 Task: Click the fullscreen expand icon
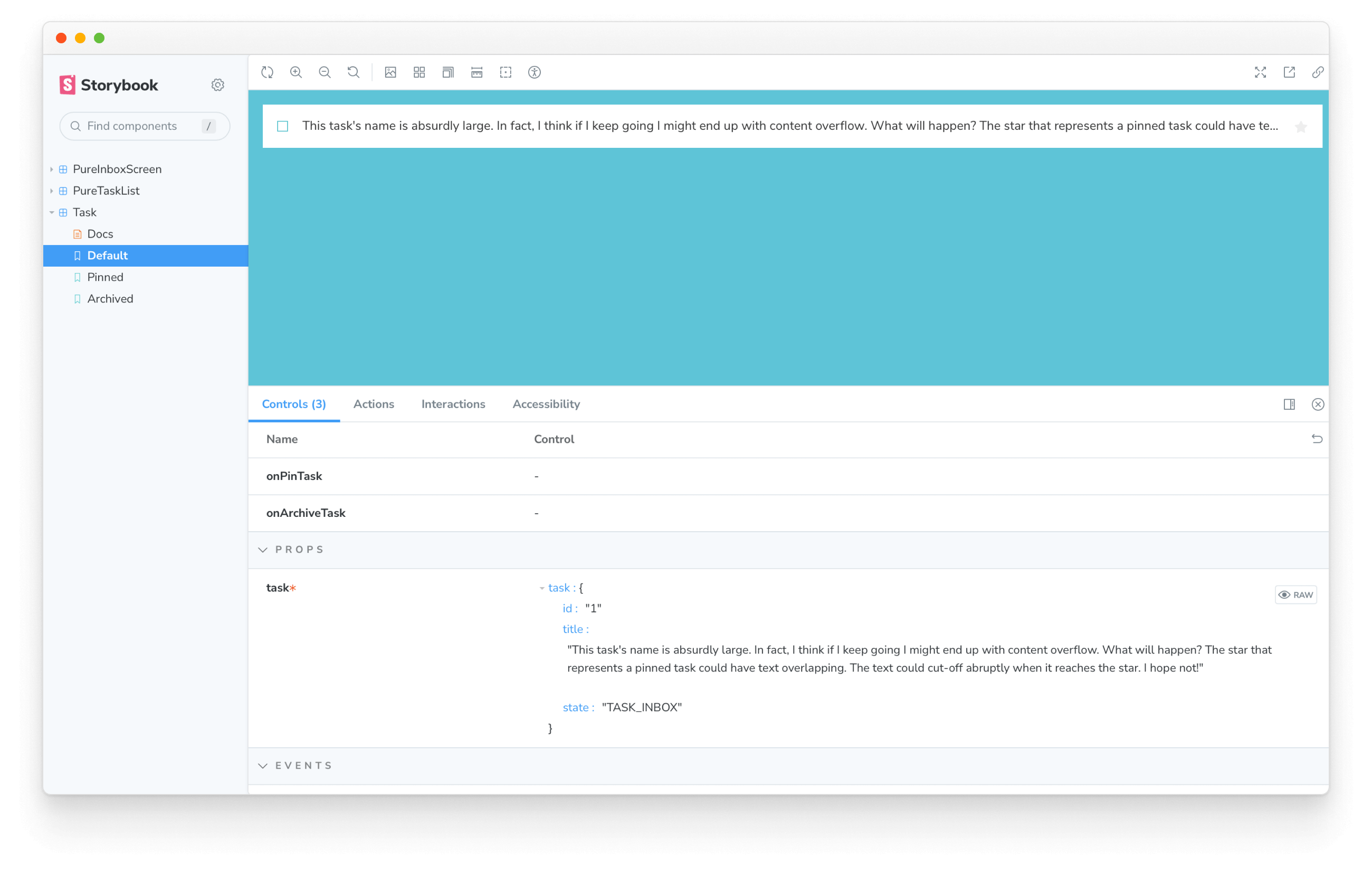coord(1260,72)
